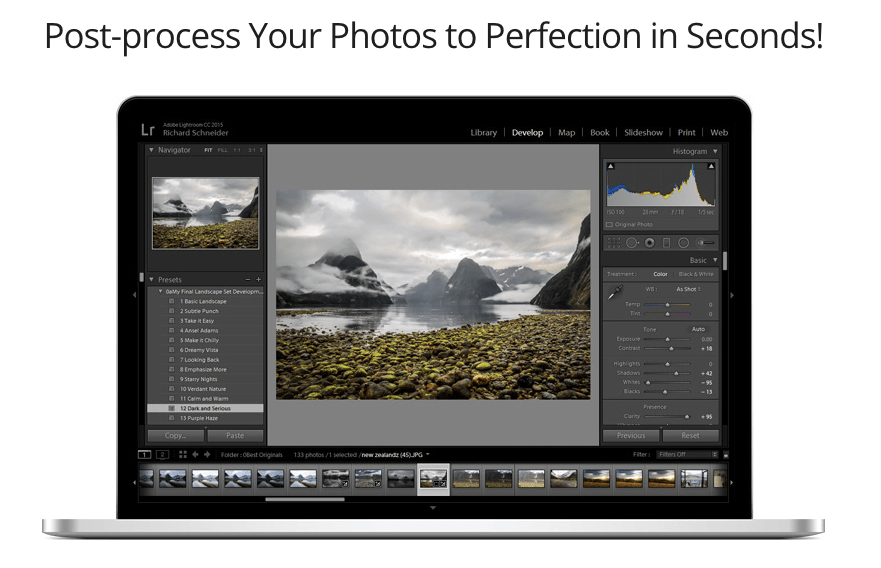Click the Previous button

(x=631, y=435)
